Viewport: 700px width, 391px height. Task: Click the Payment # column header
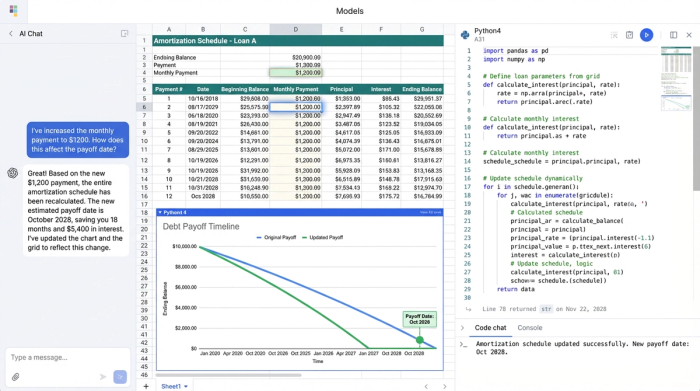[x=169, y=89]
